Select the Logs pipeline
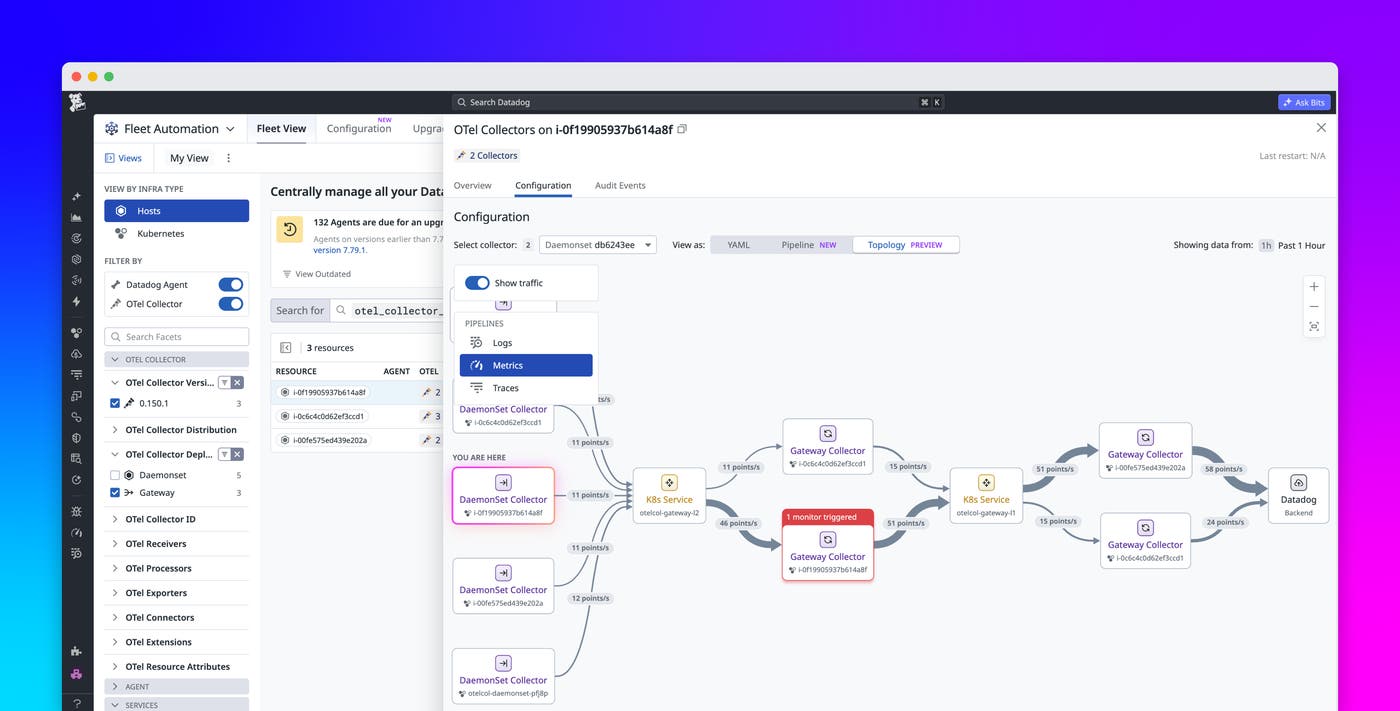The height and width of the screenshot is (711, 1400). [x=526, y=343]
